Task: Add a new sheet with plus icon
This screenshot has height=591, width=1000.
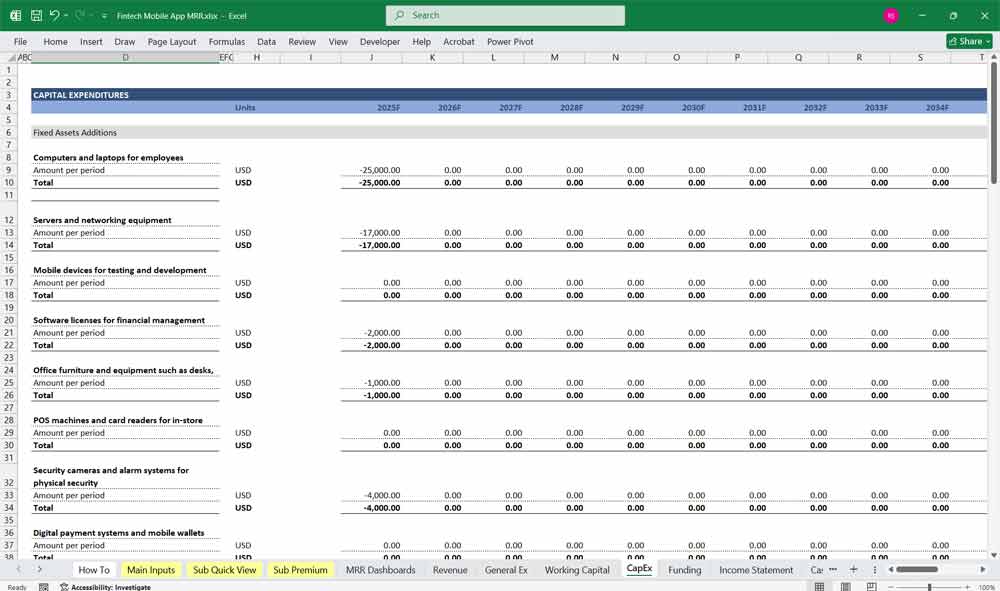Action: point(853,570)
